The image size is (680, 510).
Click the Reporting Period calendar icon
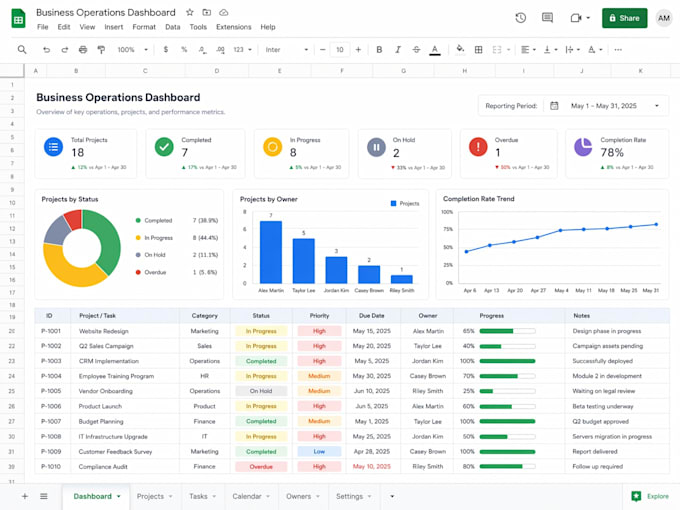(x=554, y=105)
